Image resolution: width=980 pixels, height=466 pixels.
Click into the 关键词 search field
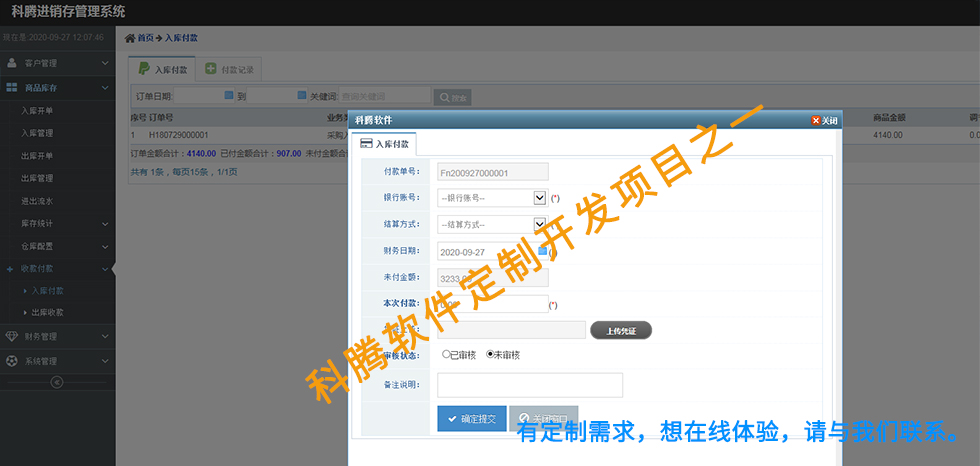tap(384, 96)
